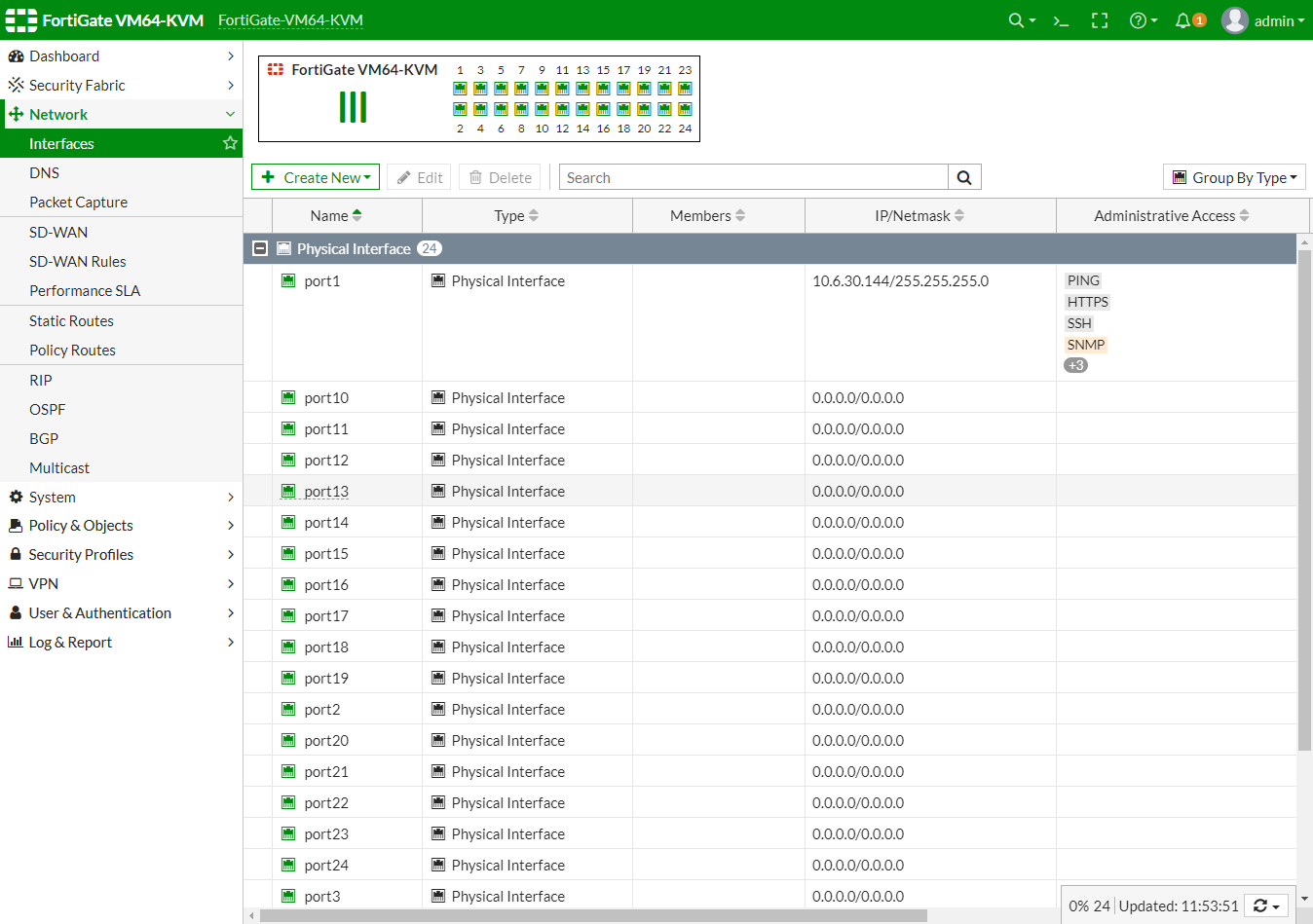This screenshot has width=1313, height=924.
Task: Open the help question mark menu
Action: pyautogui.click(x=1143, y=20)
